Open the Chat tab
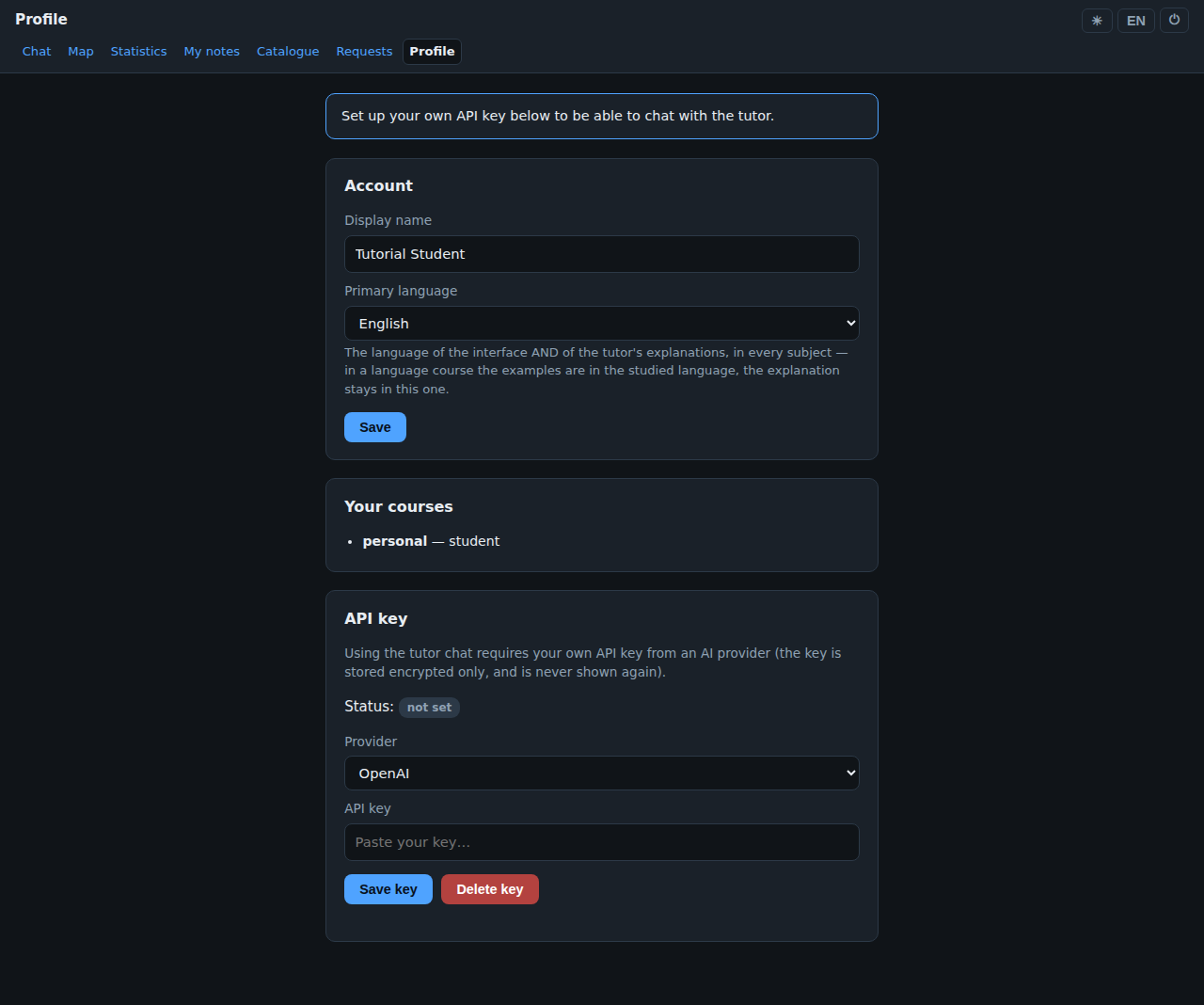The image size is (1204, 1005). [37, 52]
